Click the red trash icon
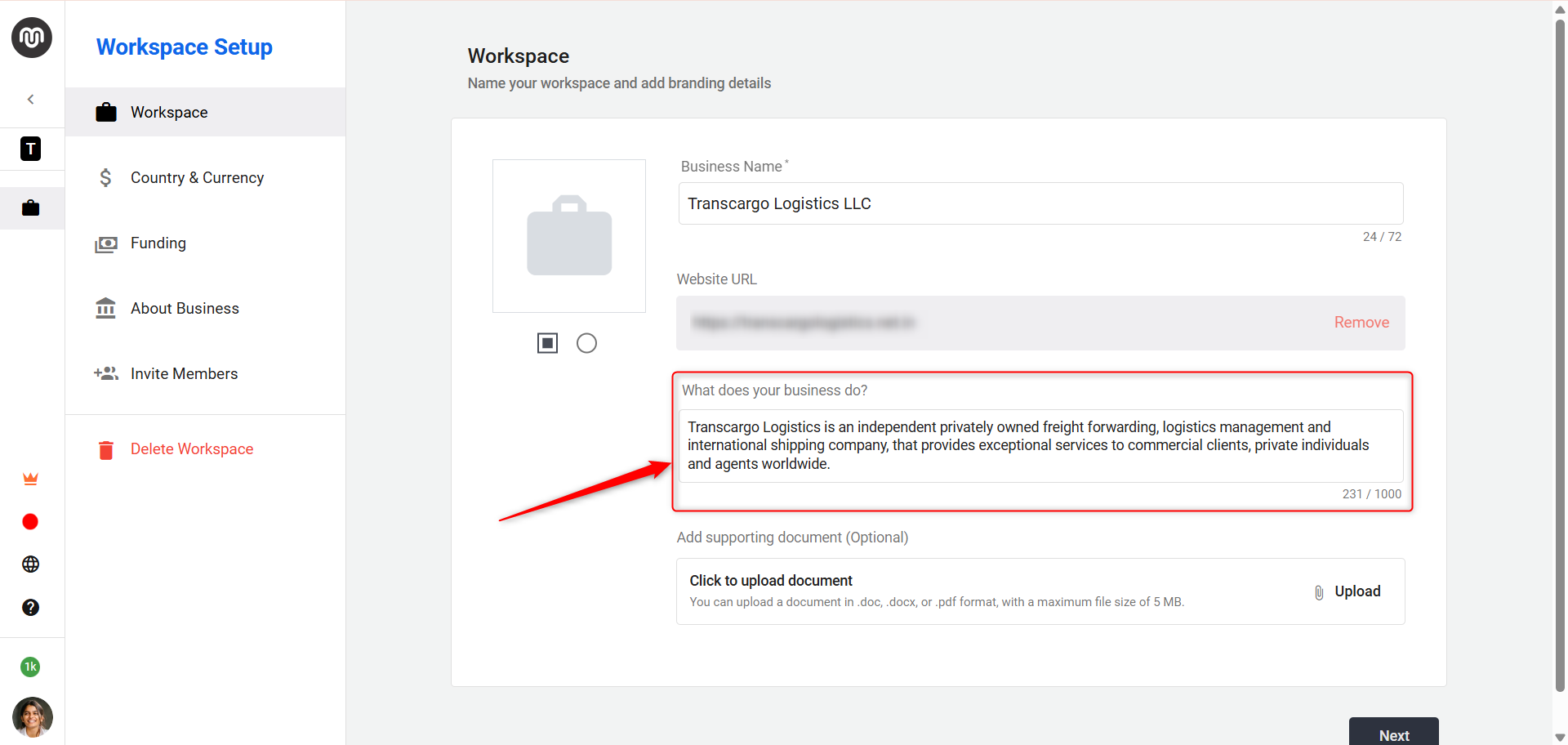This screenshot has width=1568, height=745. (x=106, y=450)
